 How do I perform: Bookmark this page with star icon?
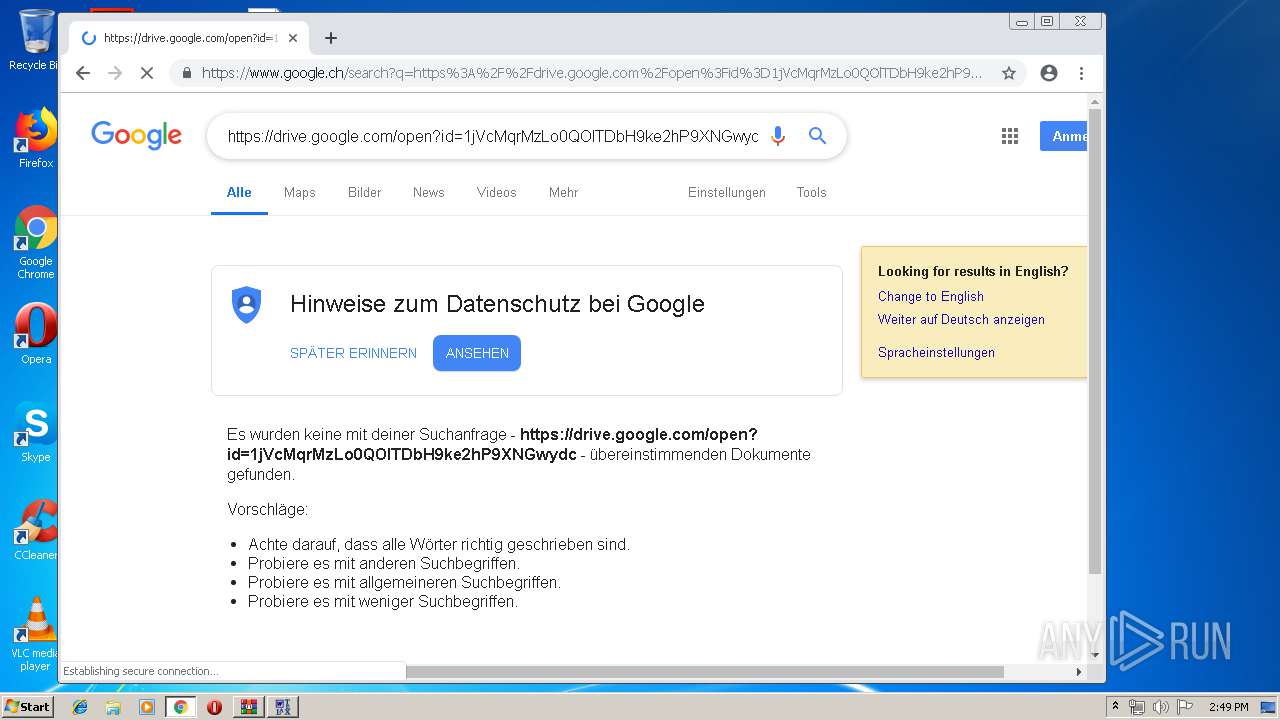1009,73
